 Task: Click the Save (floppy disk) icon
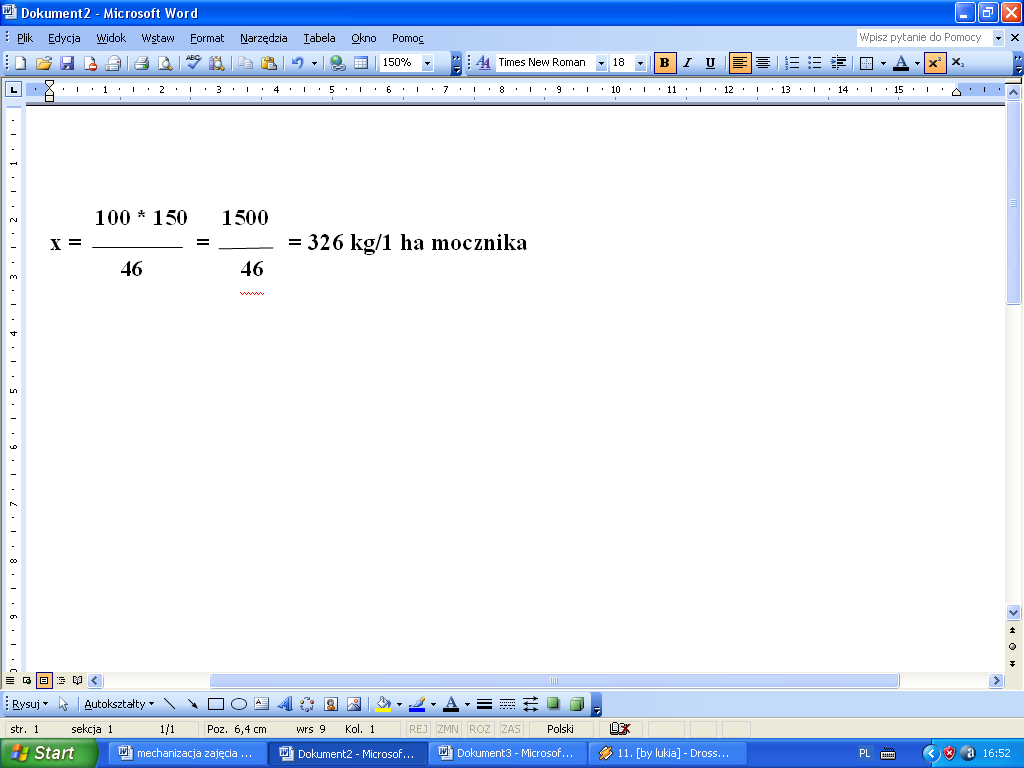tap(67, 63)
